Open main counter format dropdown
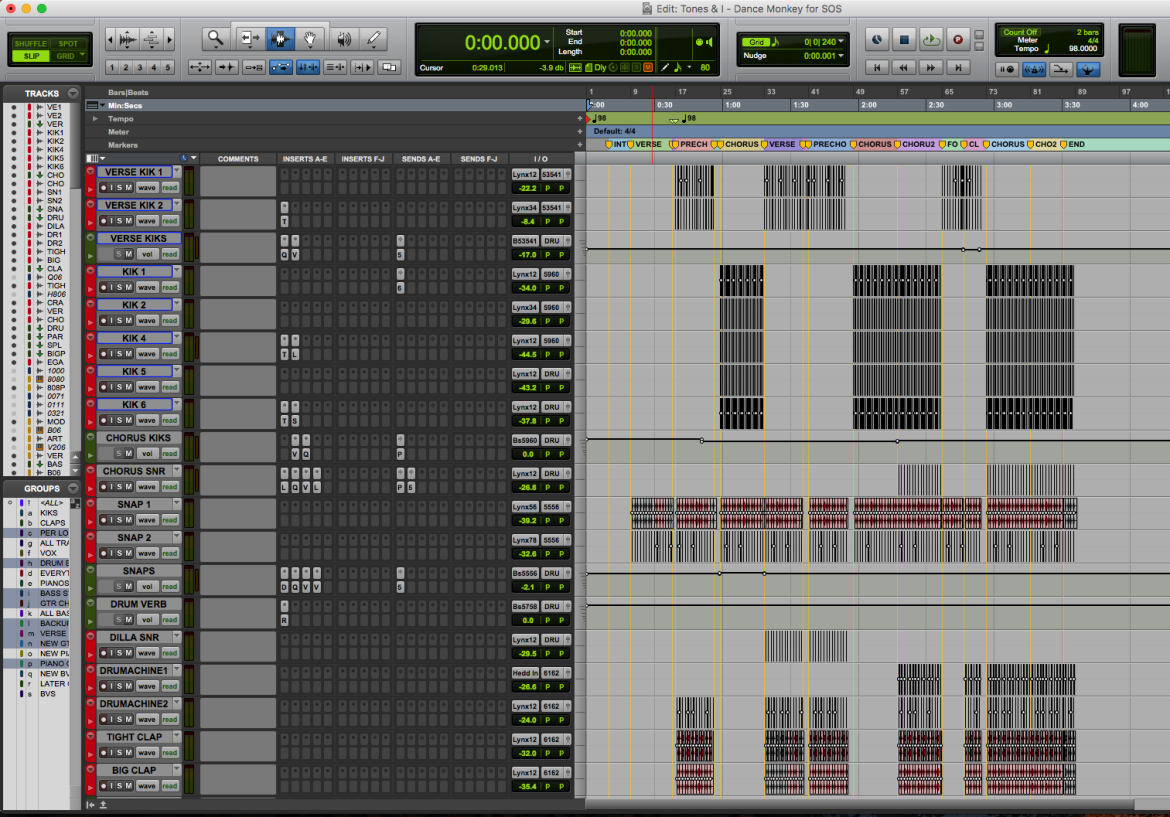The width and height of the screenshot is (1170, 817). point(547,42)
